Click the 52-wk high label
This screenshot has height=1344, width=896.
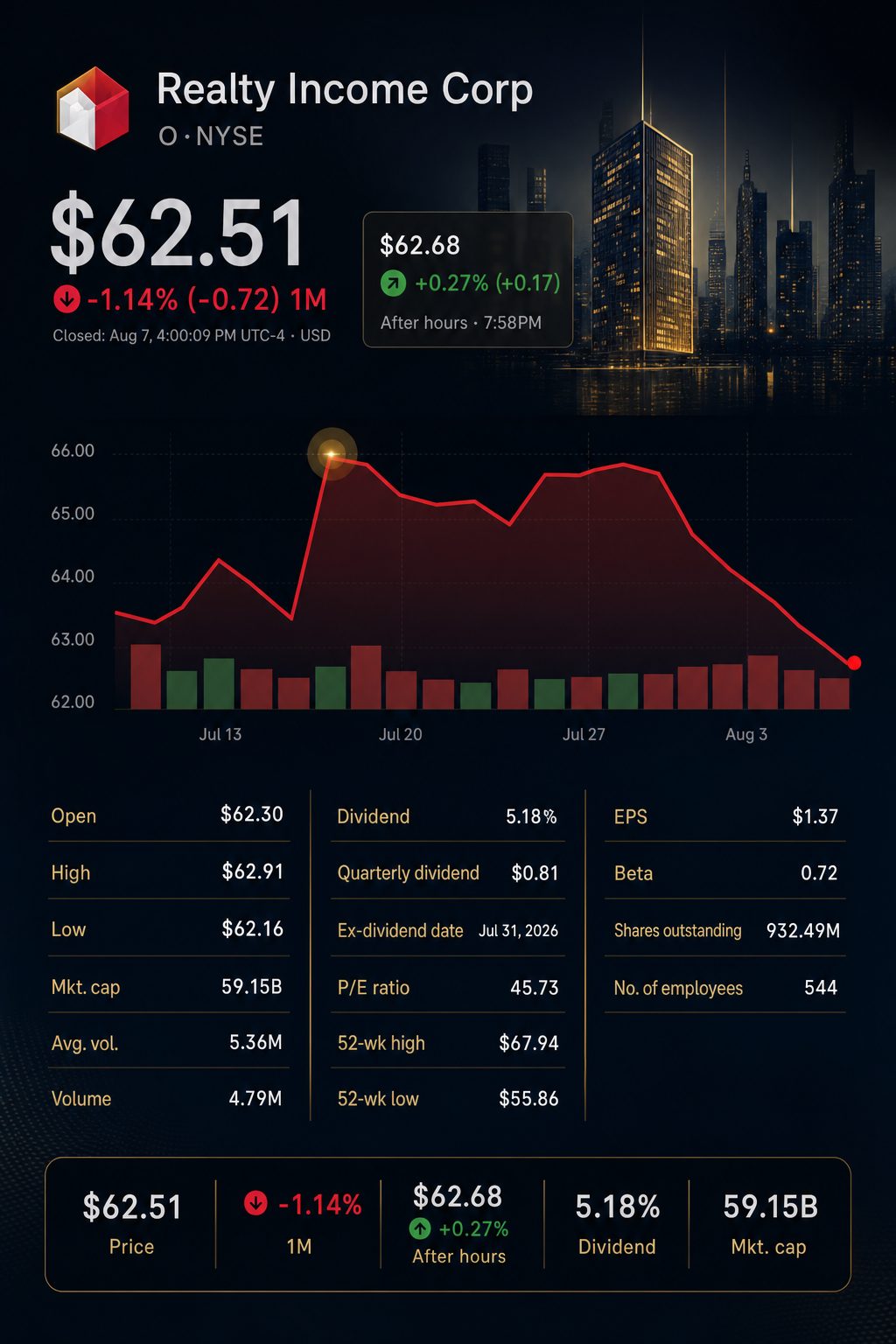tap(381, 1043)
